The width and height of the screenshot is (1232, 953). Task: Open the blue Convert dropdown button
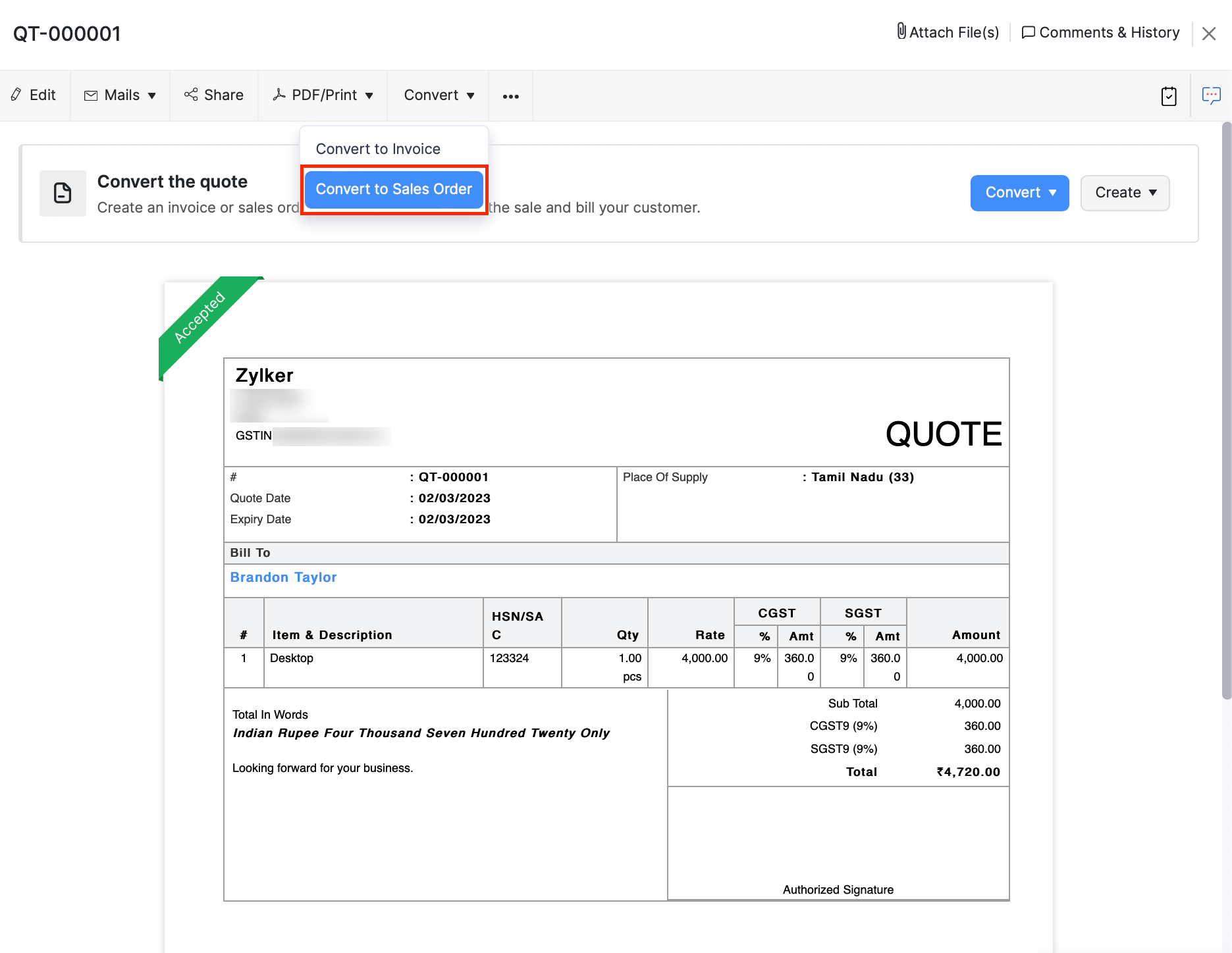1019,193
